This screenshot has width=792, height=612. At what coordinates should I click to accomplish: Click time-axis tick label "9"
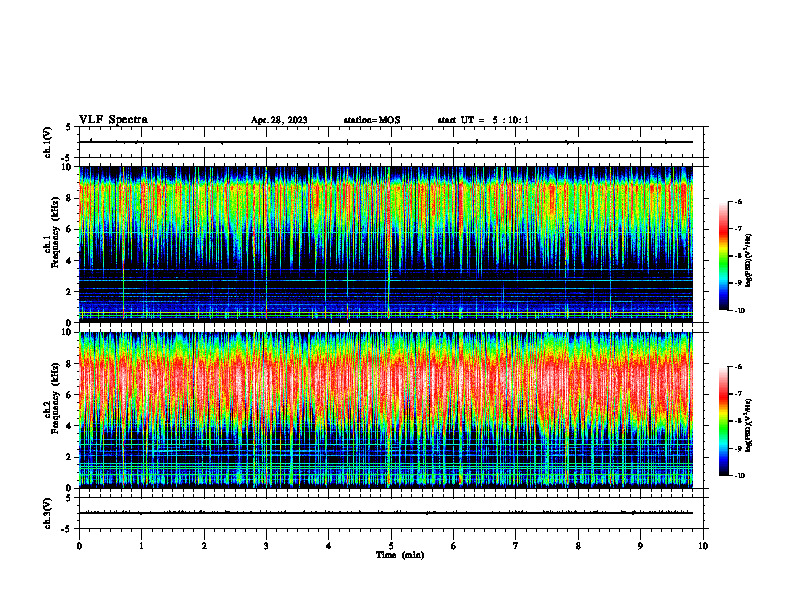pyautogui.click(x=640, y=546)
